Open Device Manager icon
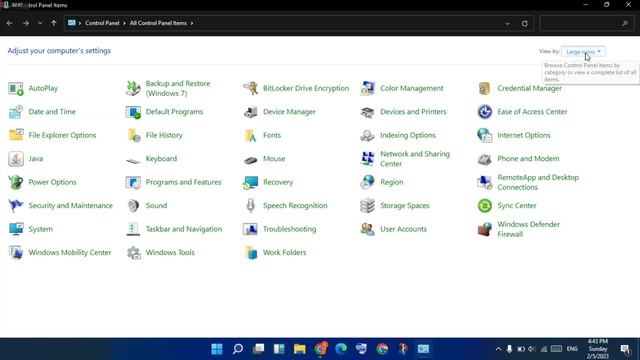This screenshot has height=360, width=640. [x=251, y=112]
